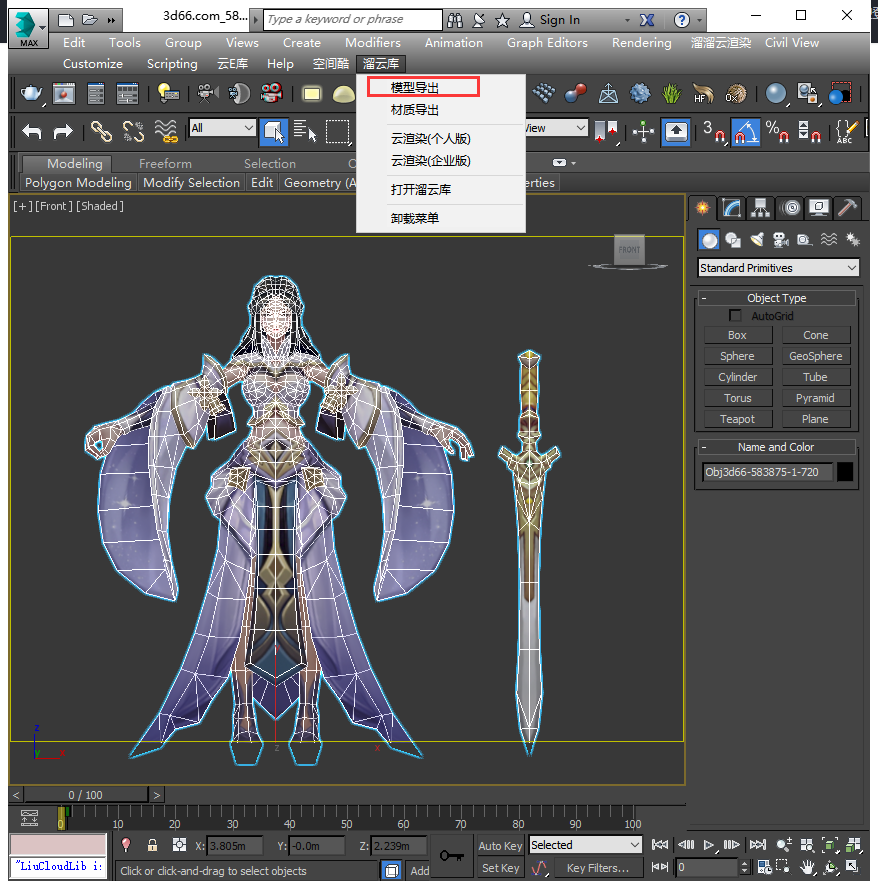Select Helpers category icon

(804, 240)
